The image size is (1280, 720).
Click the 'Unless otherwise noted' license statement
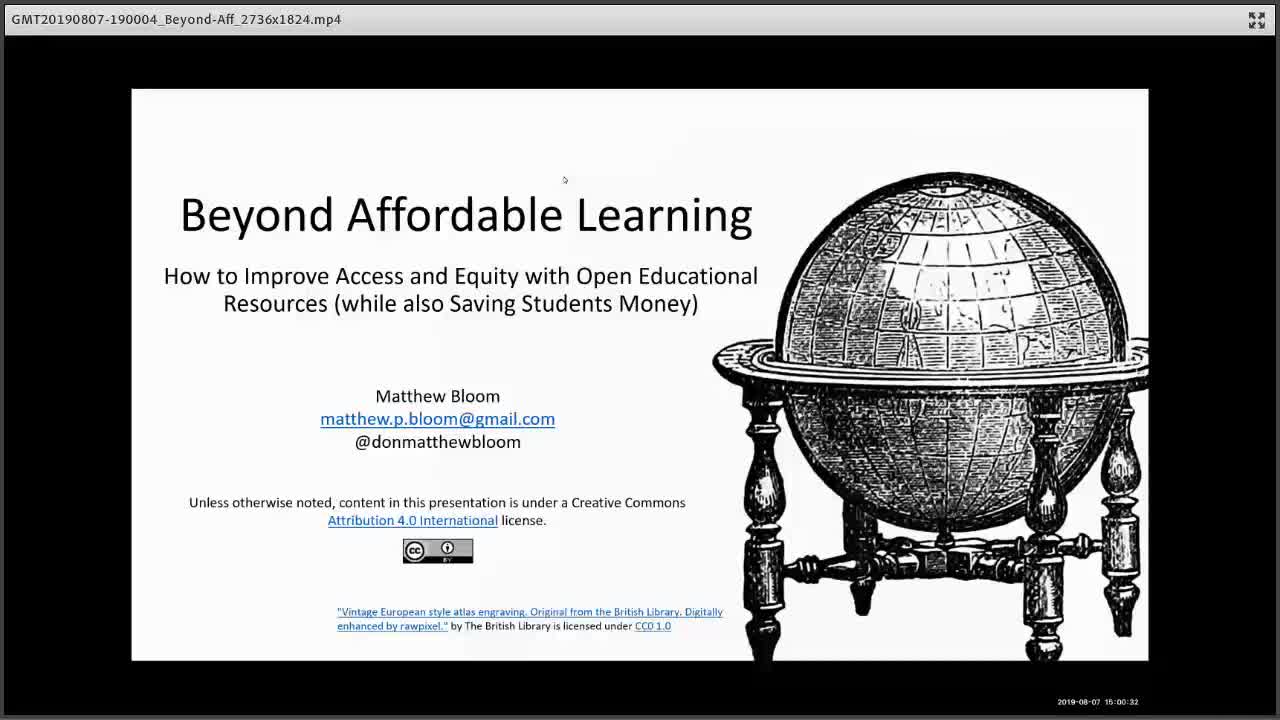point(437,511)
